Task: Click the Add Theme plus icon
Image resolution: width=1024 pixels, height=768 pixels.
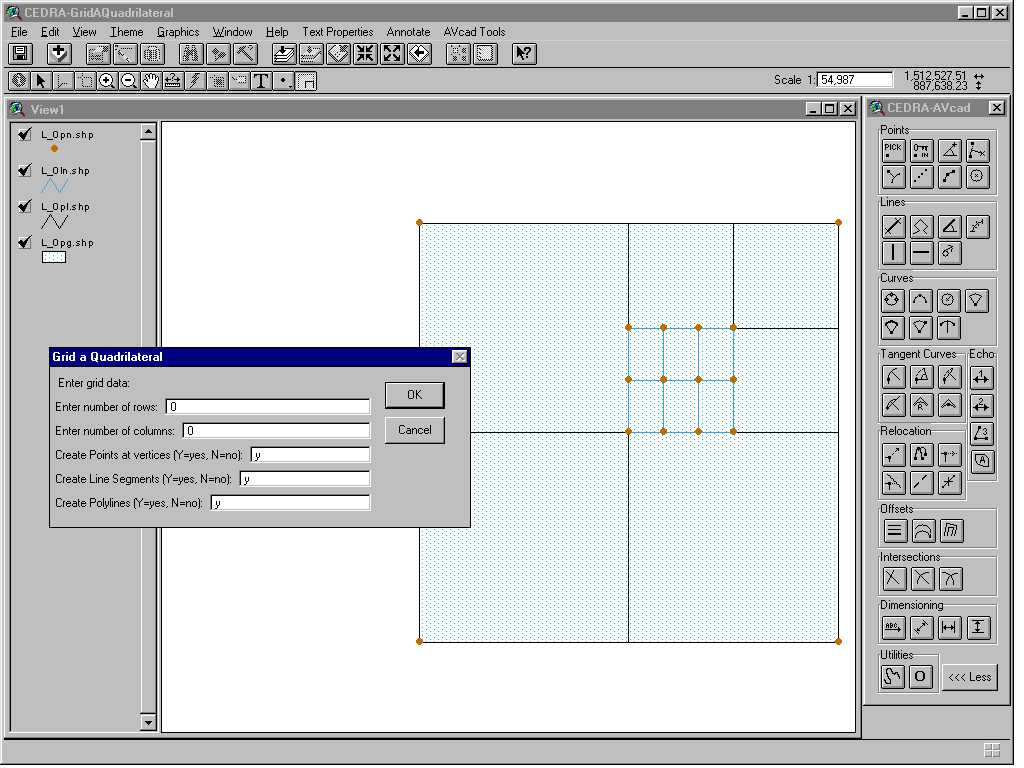Action: [x=59, y=54]
